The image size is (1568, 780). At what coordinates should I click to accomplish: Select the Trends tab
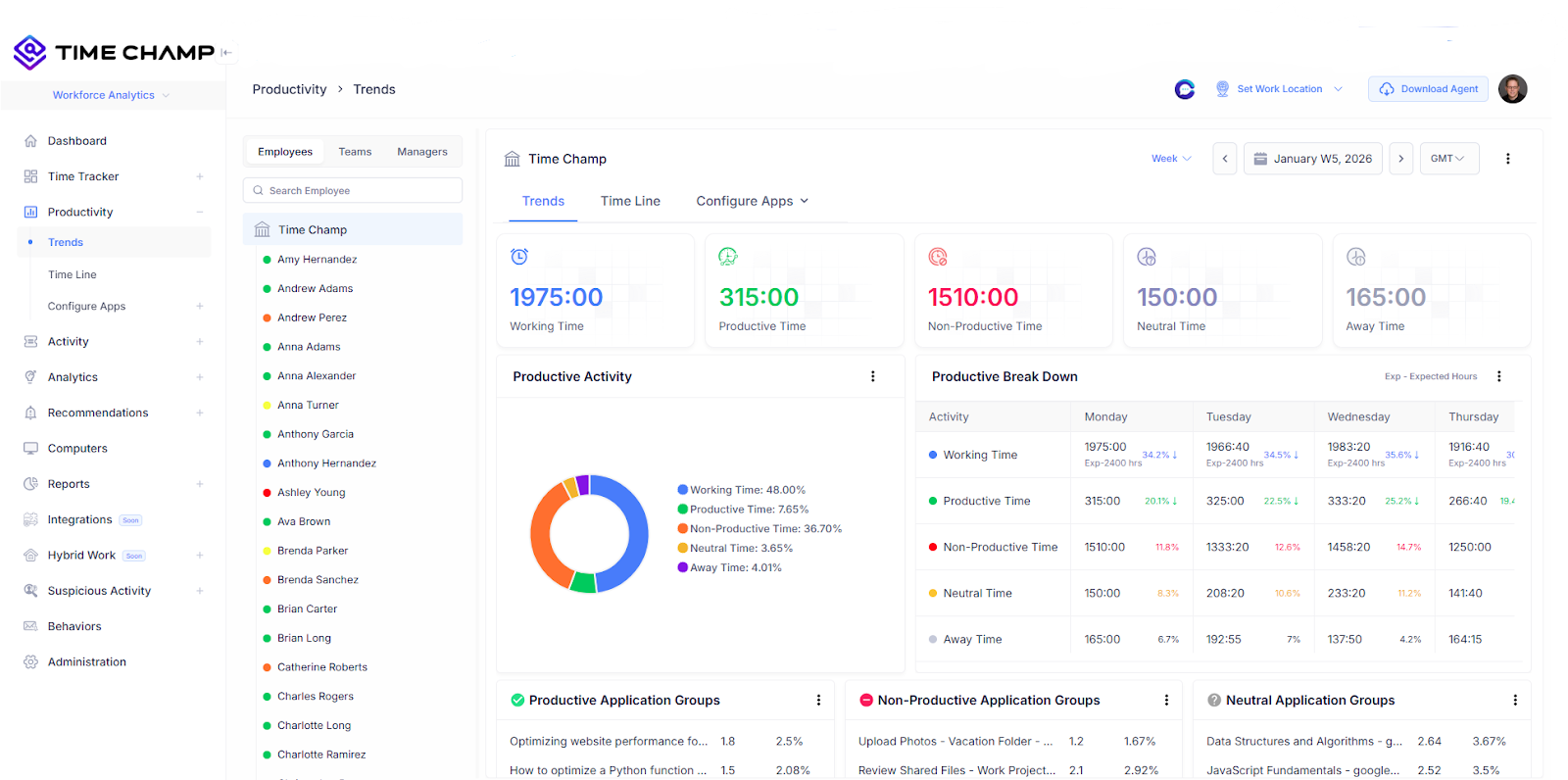[x=543, y=201]
